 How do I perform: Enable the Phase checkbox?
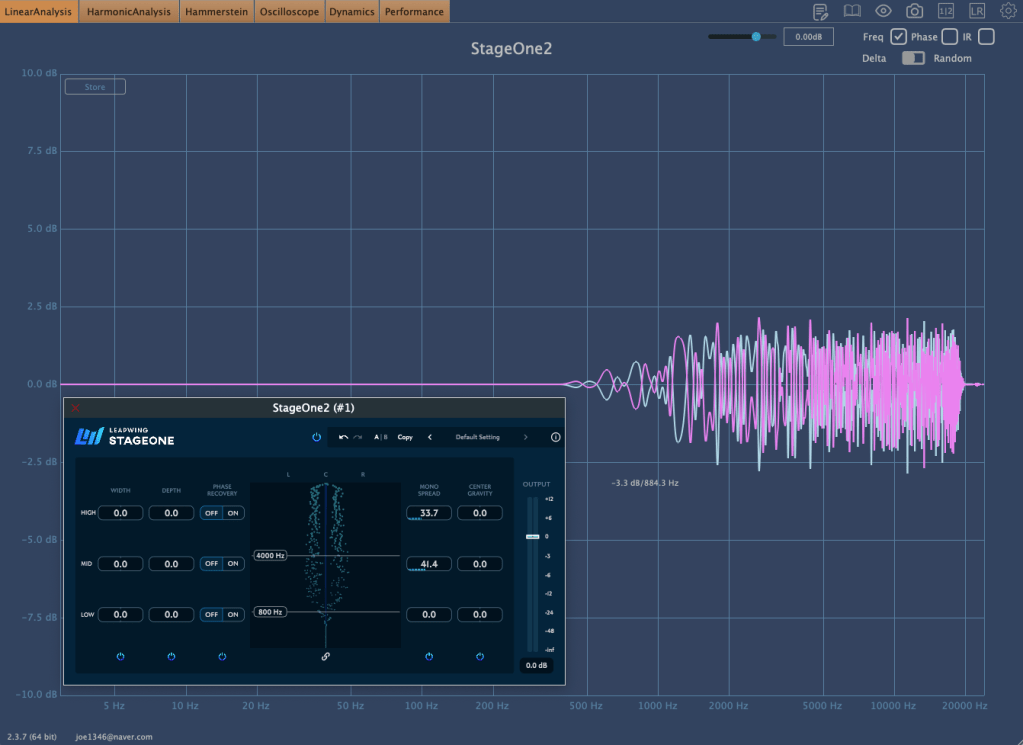(949, 37)
